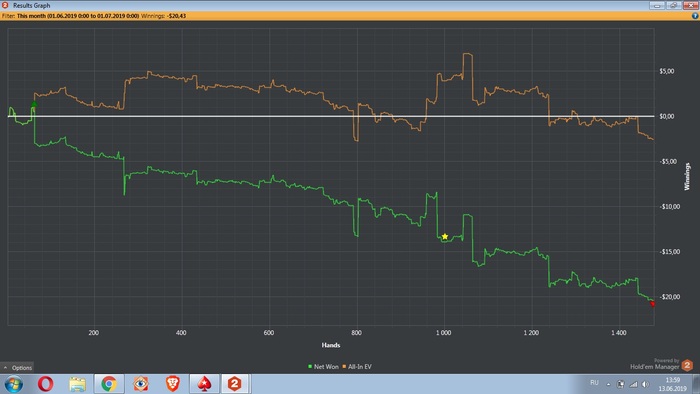The height and width of the screenshot is (394, 700).
Task: Click the Results Graph window icon
Action: [5, 5]
